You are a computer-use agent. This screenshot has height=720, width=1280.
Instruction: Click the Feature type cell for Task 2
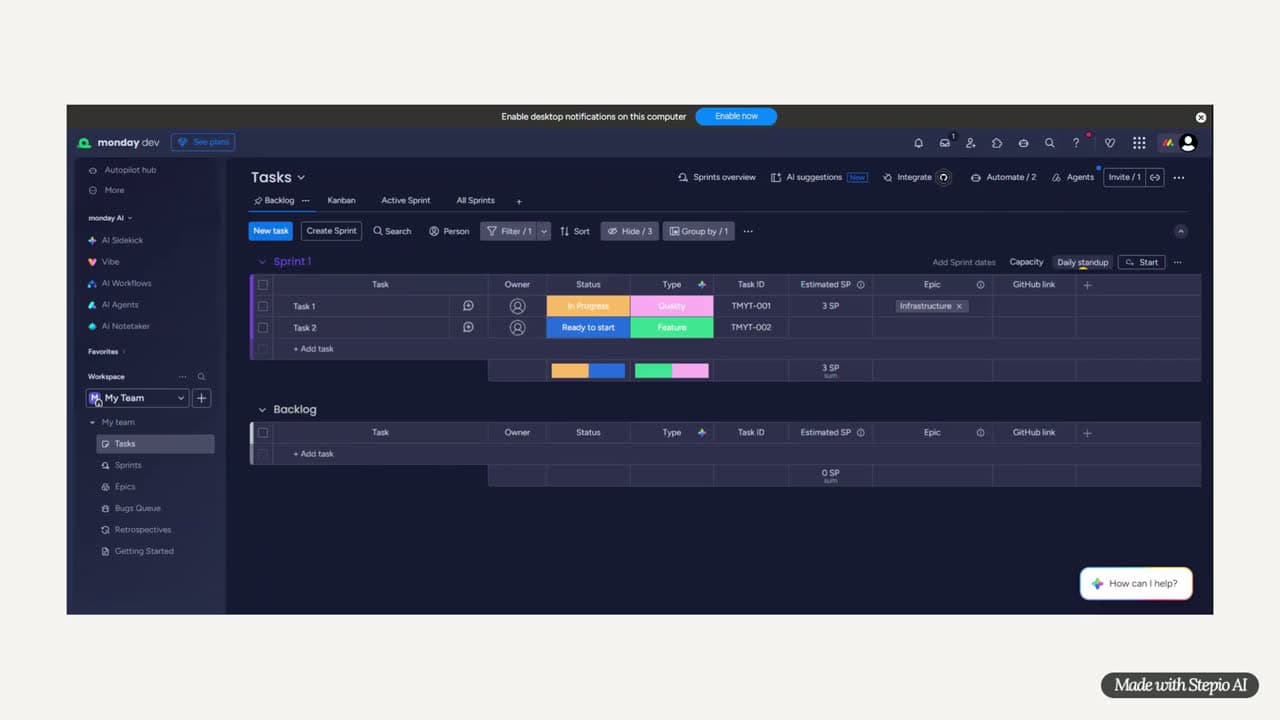(672, 327)
